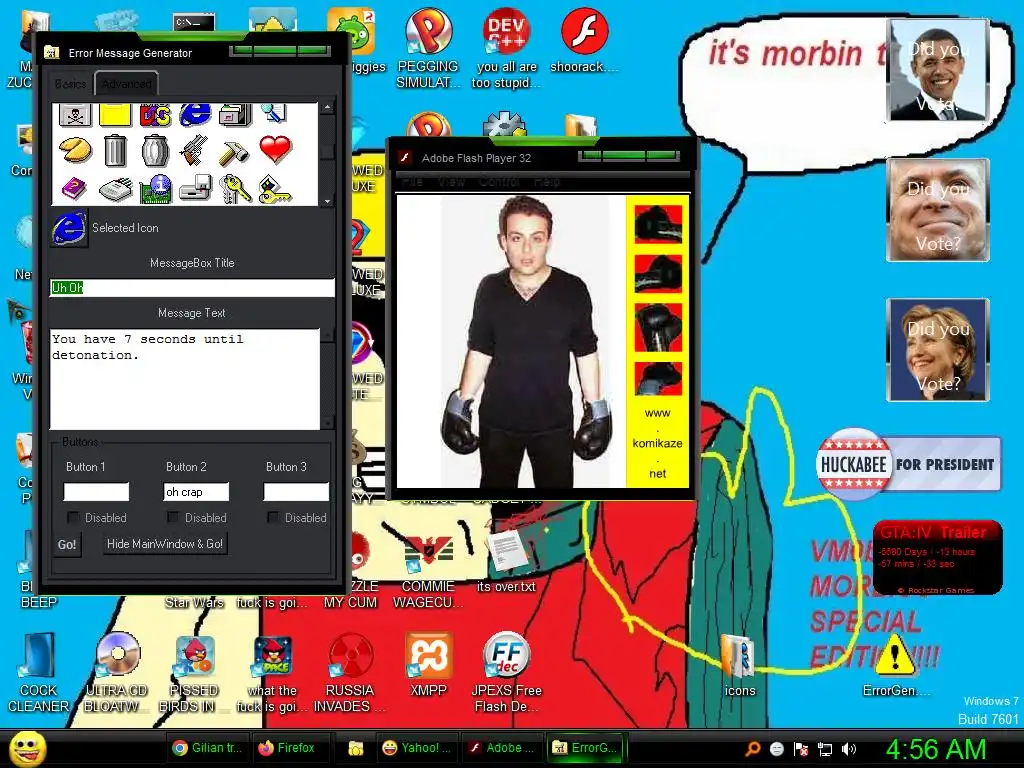Click the Button 3 text field
This screenshot has width=1024, height=768.
point(296,492)
